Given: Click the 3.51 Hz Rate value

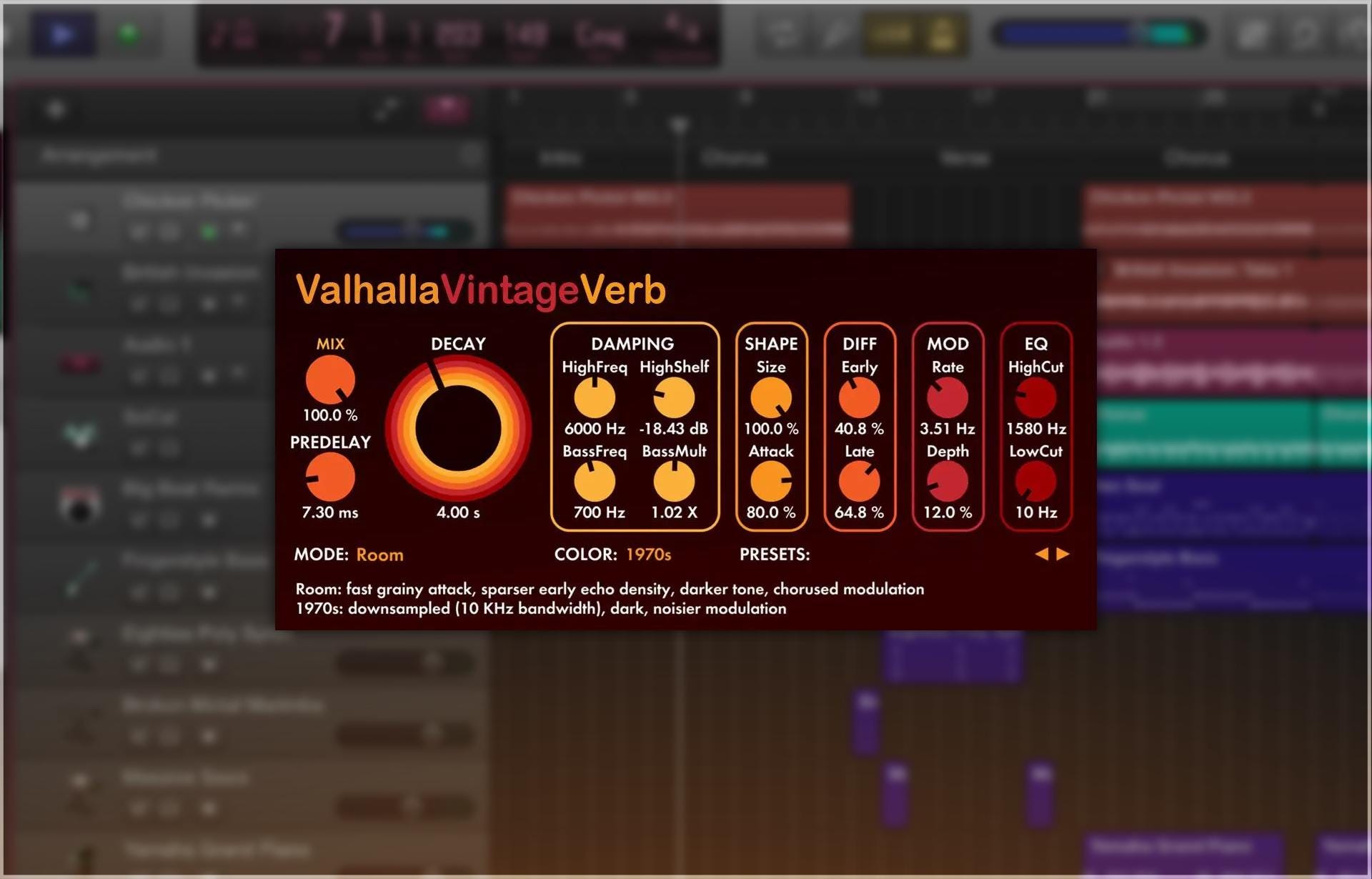Looking at the screenshot, I should point(948,429).
